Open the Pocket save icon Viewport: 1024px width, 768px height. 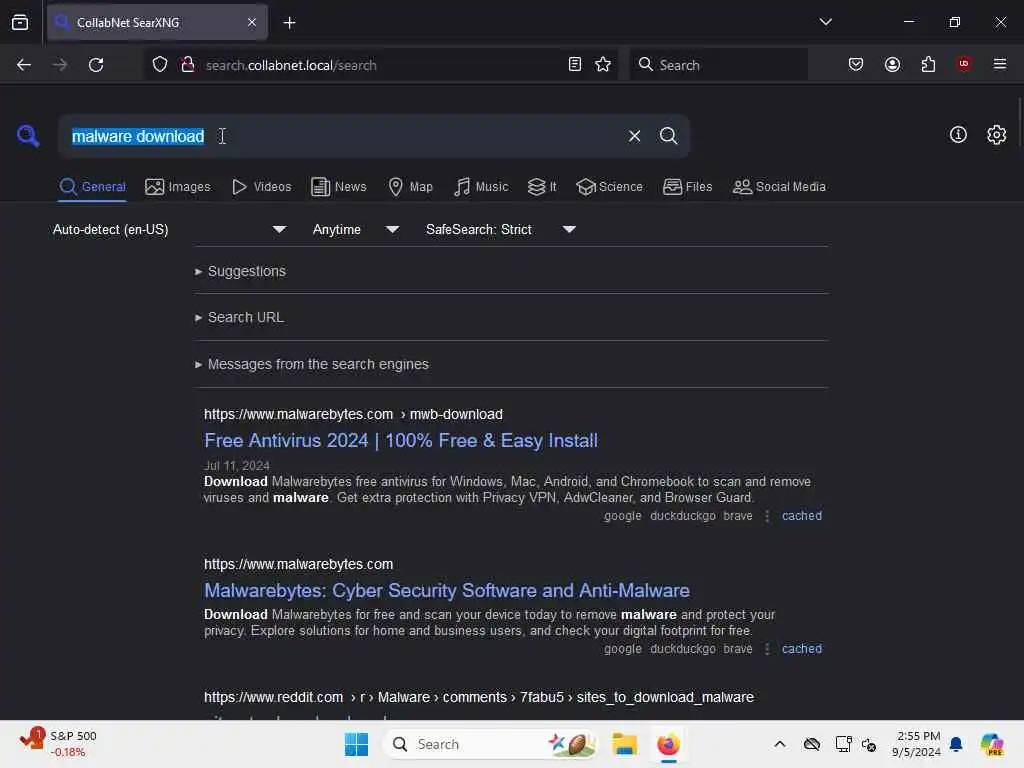[x=856, y=64]
